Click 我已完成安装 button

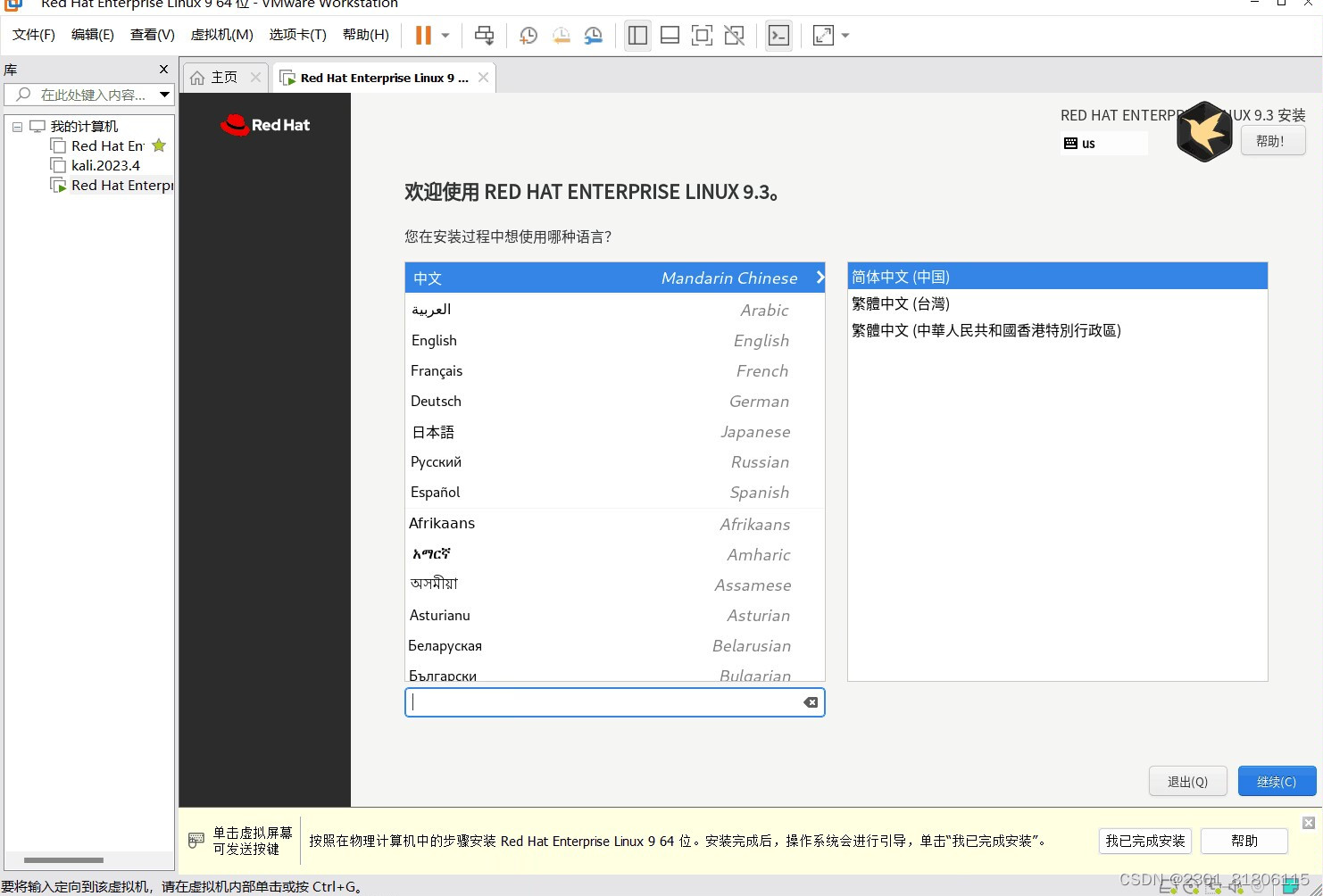[x=1145, y=841]
